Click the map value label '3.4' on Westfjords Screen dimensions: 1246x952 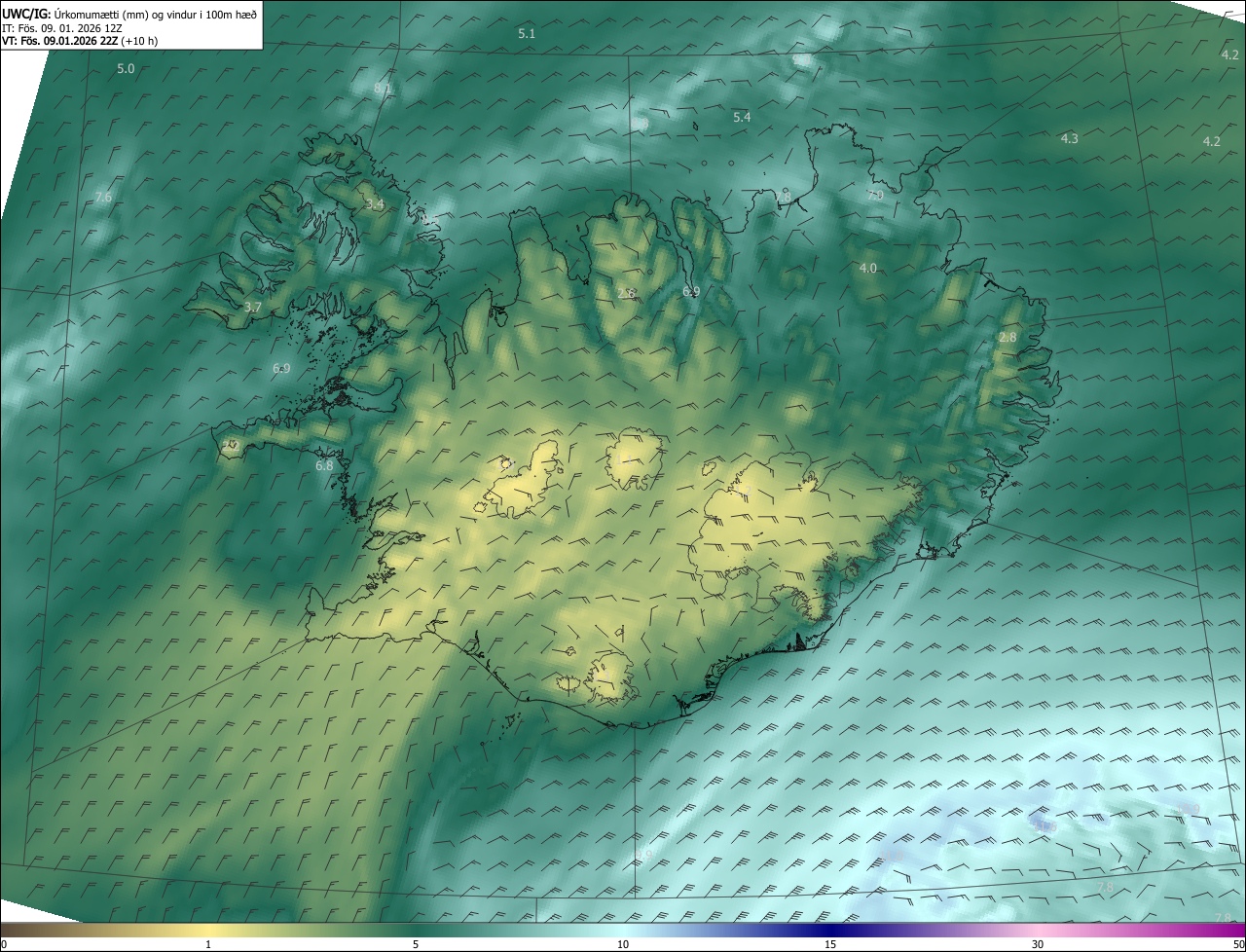(x=375, y=204)
